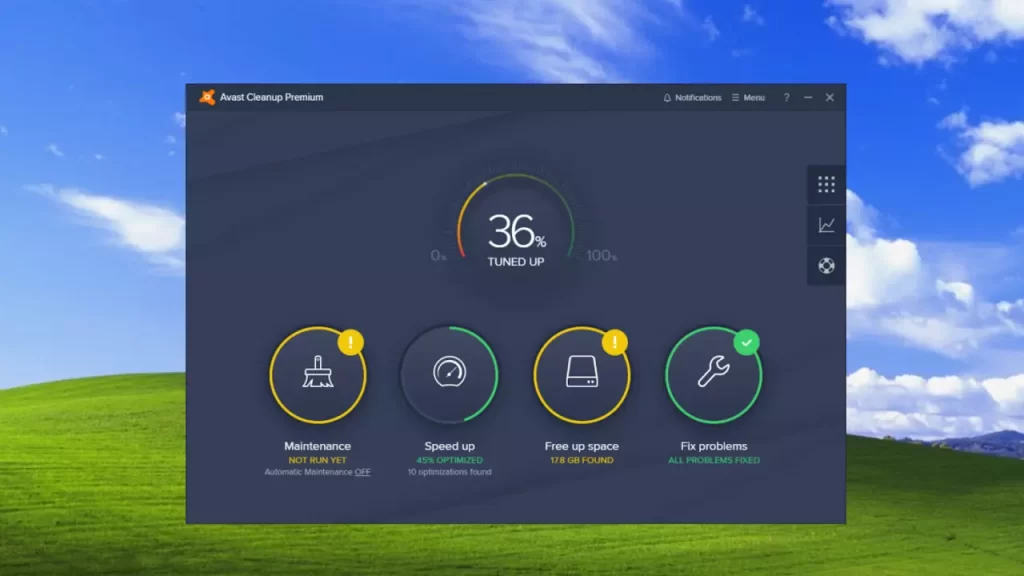Image resolution: width=1024 pixels, height=576 pixels.
Task: Open the Speed up gauge icon
Action: pos(449,374)
